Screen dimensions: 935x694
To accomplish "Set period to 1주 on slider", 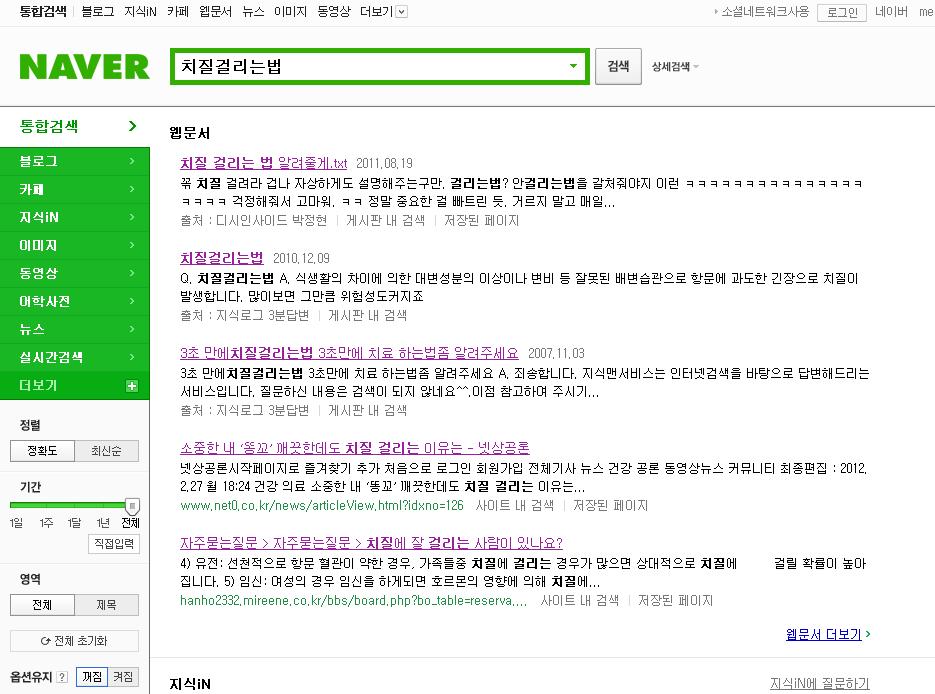I will point(46,523).
